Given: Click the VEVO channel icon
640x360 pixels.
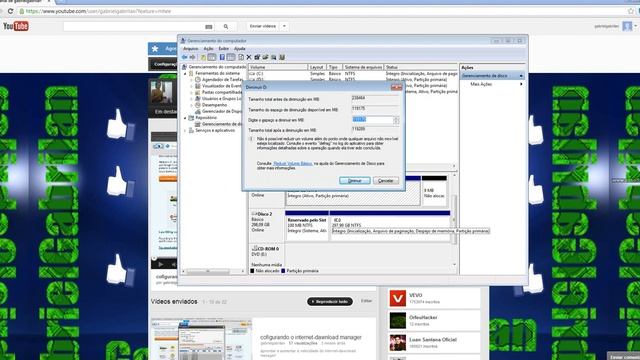Looking at the screenshot, I should pyautogui.click(x=398, y=298).
